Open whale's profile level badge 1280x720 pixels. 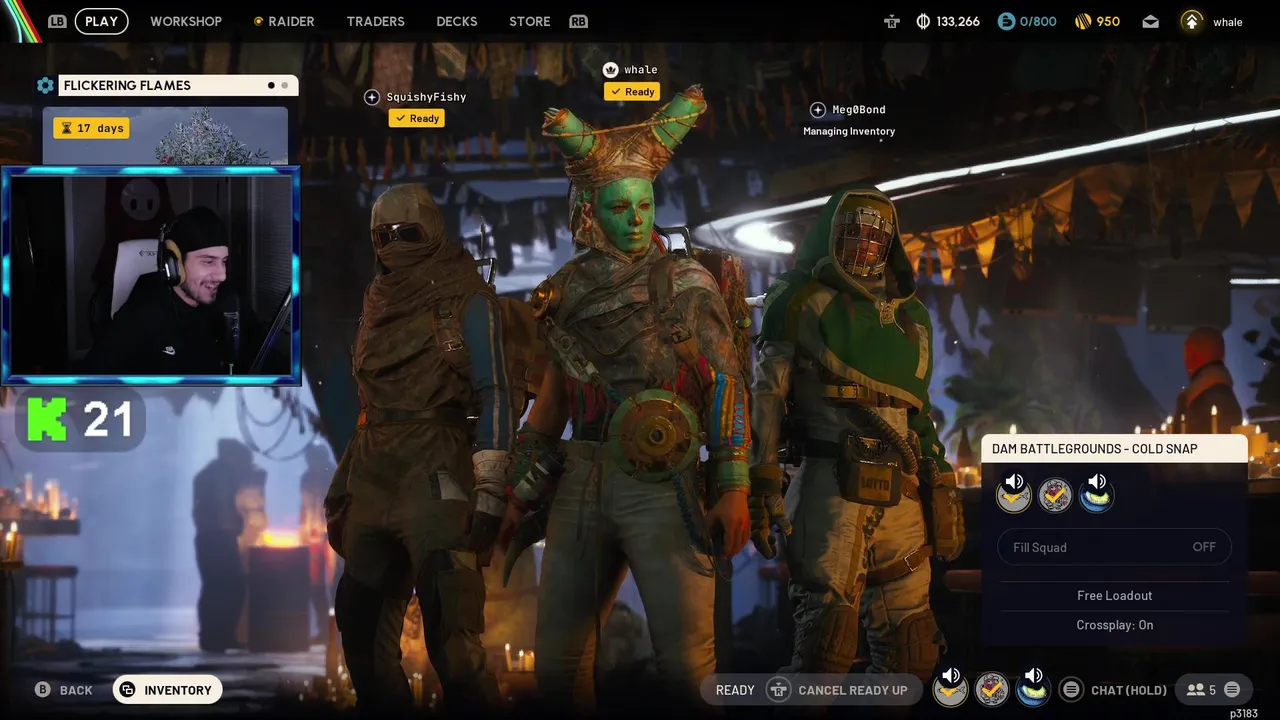coord(1192,21)
